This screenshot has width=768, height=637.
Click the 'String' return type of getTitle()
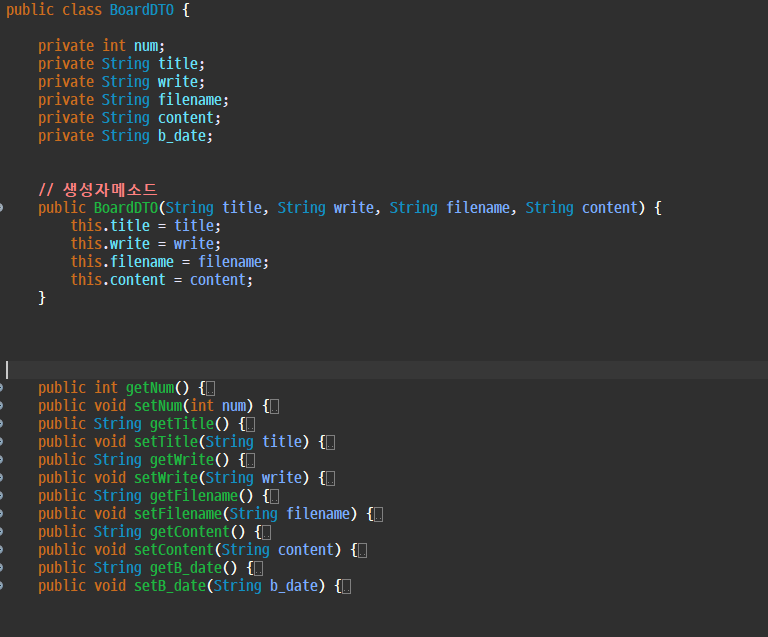click(x=118, y=424)
